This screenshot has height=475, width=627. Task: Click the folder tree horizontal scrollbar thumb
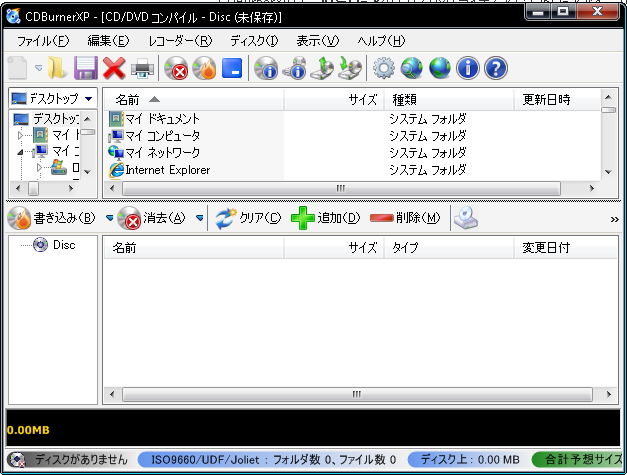34,188
